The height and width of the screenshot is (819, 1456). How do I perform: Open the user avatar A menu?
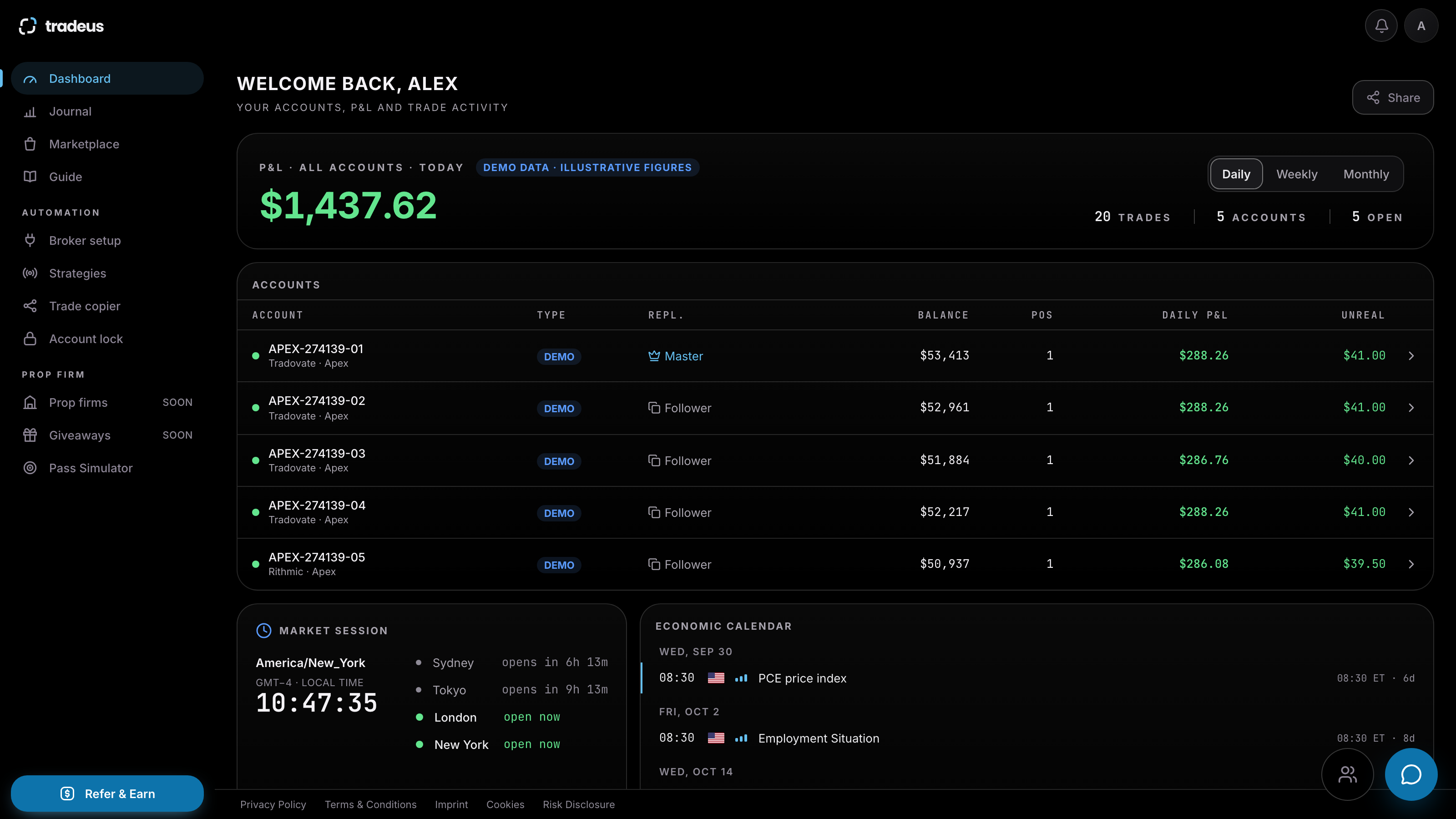click(1421, 25)
